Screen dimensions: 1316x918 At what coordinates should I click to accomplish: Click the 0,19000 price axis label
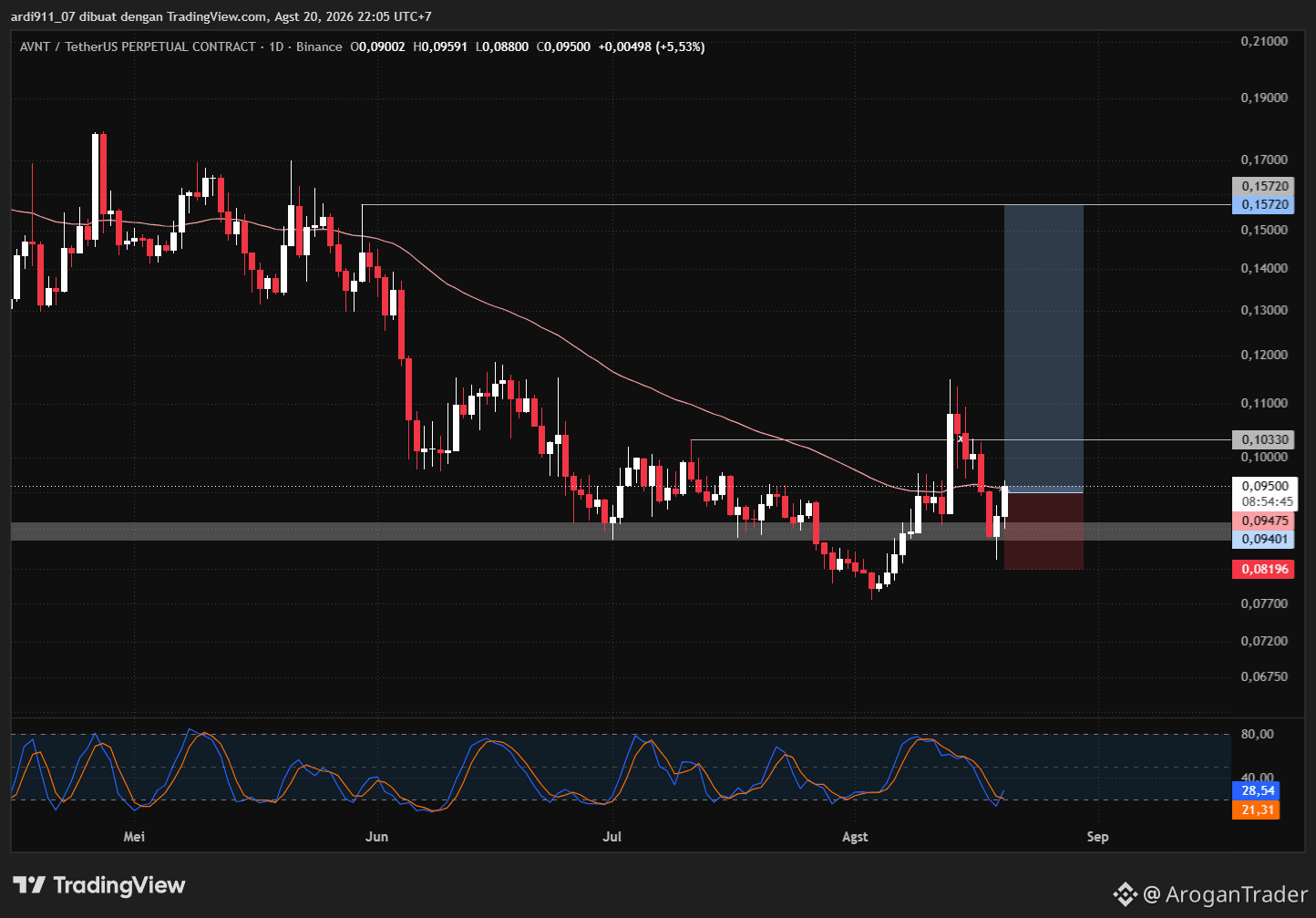coord(1264,98)
